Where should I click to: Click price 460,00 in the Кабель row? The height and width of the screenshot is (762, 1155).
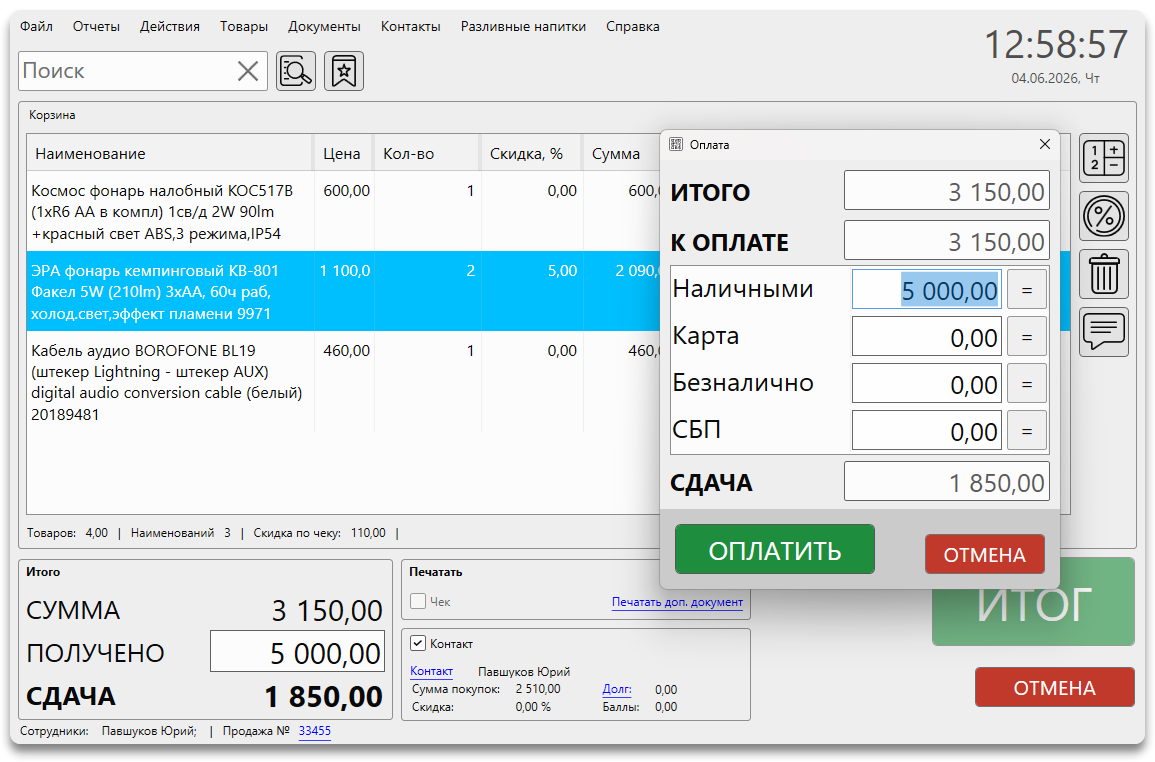[346, 351]
